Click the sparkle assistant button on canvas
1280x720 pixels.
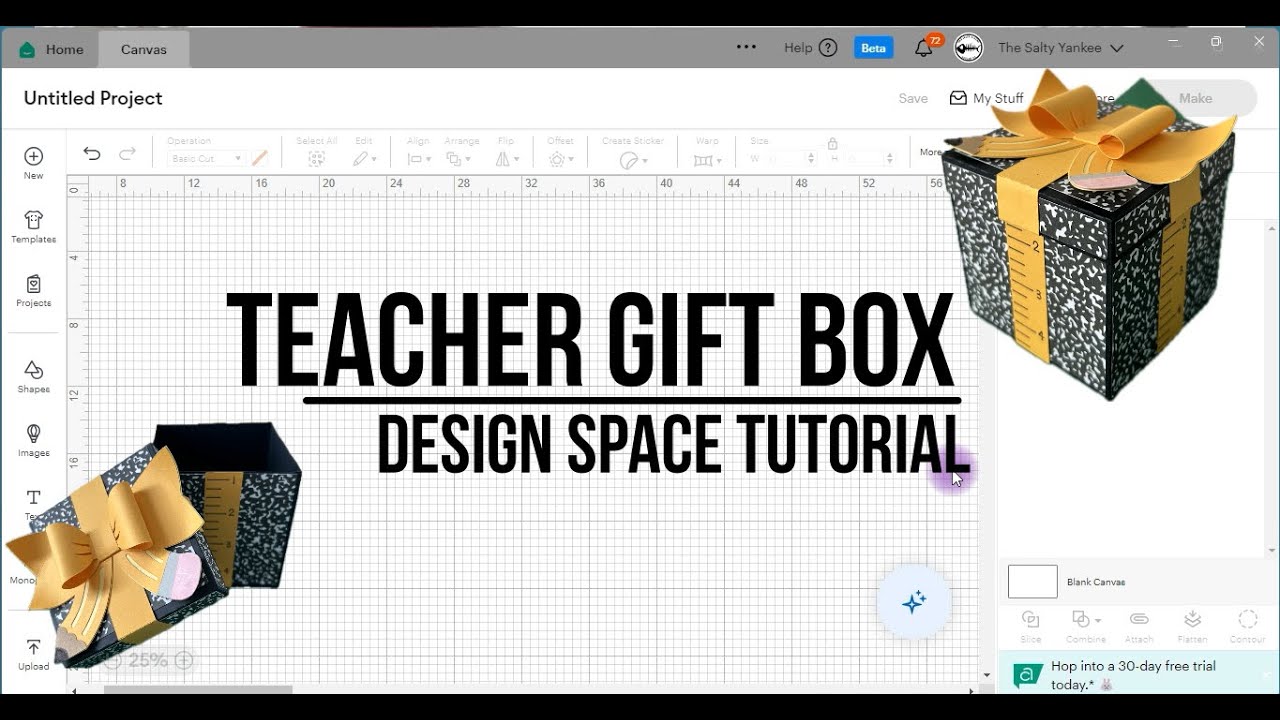pyautogui.click(x=914, y=602)
